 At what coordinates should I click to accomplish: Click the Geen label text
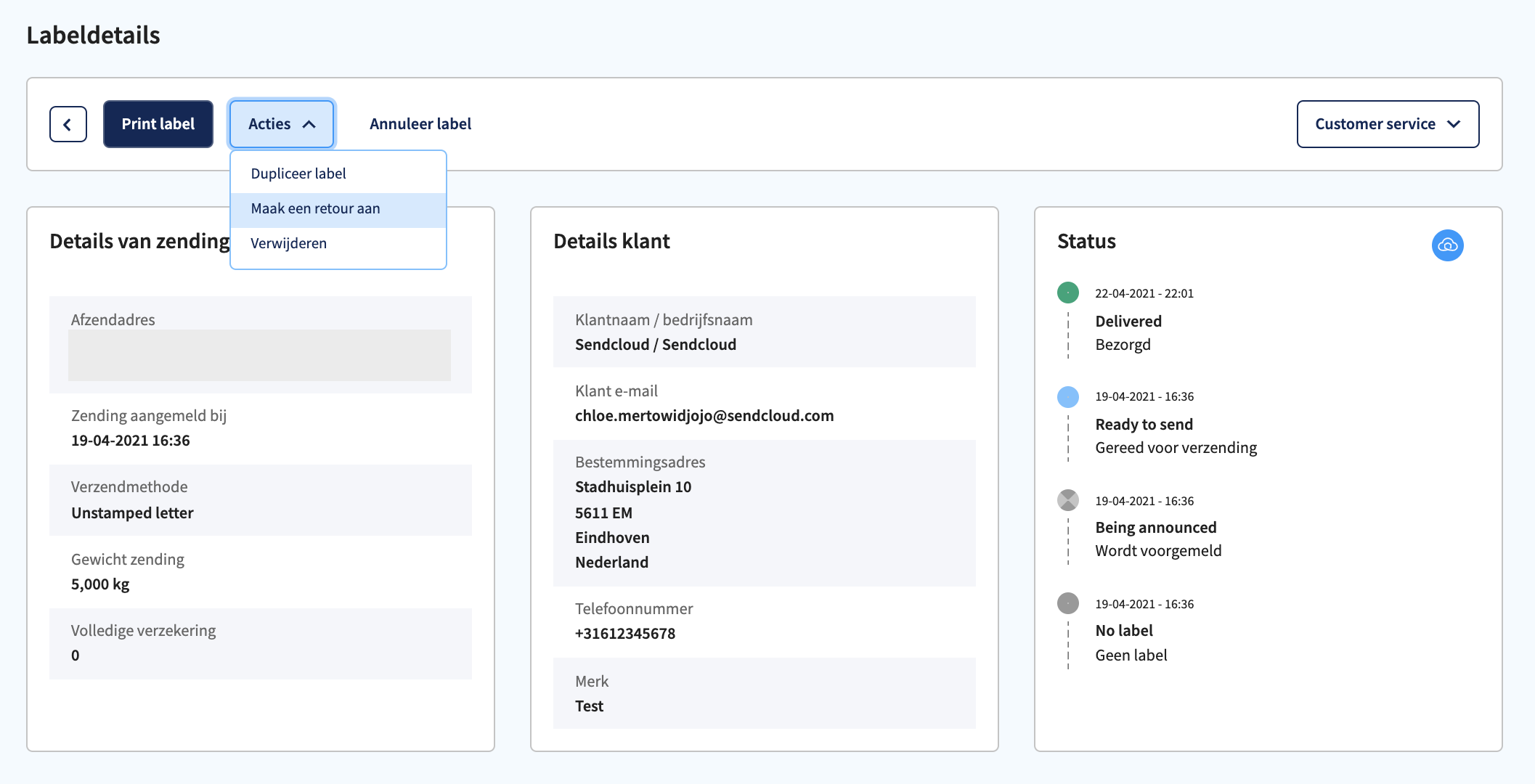click(1131, 656)
